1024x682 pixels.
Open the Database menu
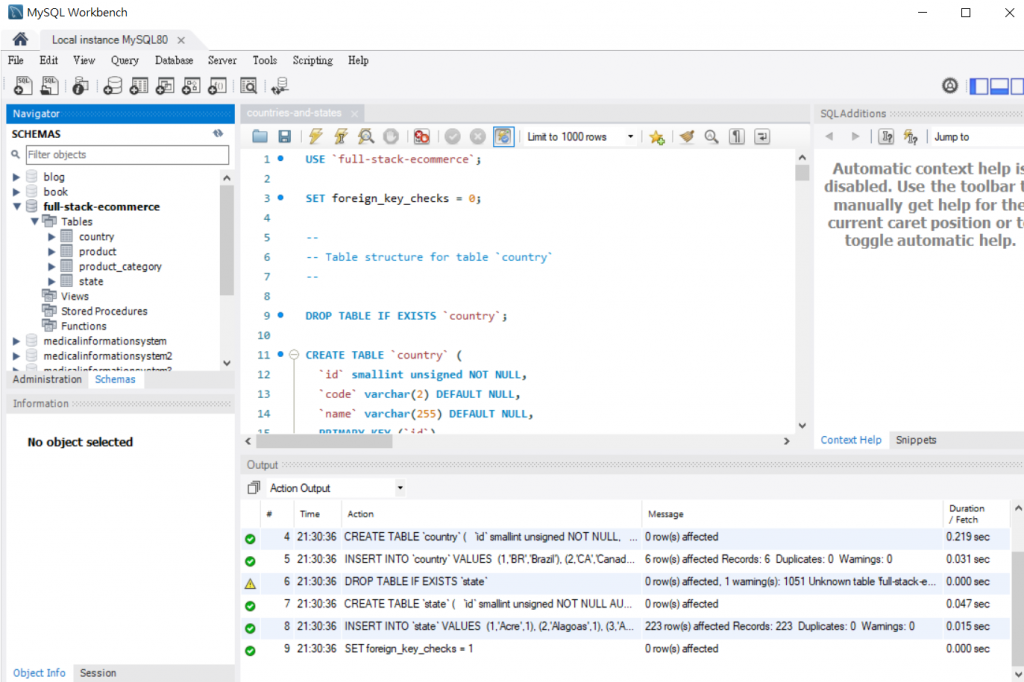[x=174, y=60]
